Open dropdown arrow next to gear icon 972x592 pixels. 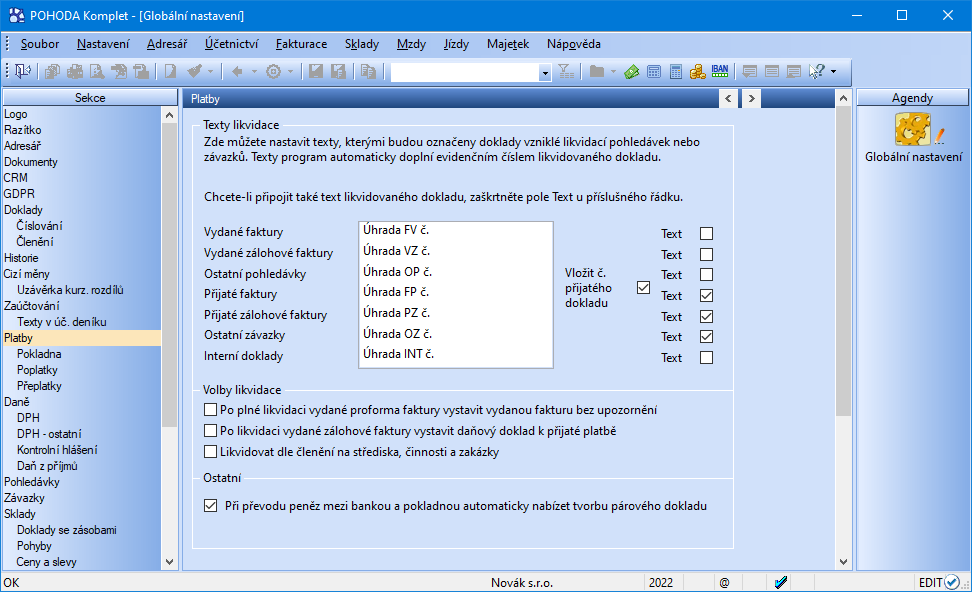coord(289,72)
